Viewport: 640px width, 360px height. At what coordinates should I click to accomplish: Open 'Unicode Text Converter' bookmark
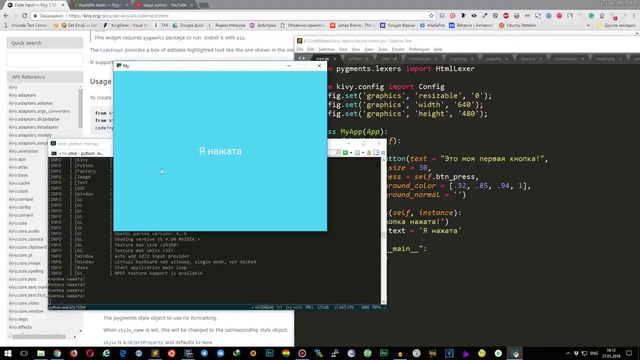click(x=25, y=25)
